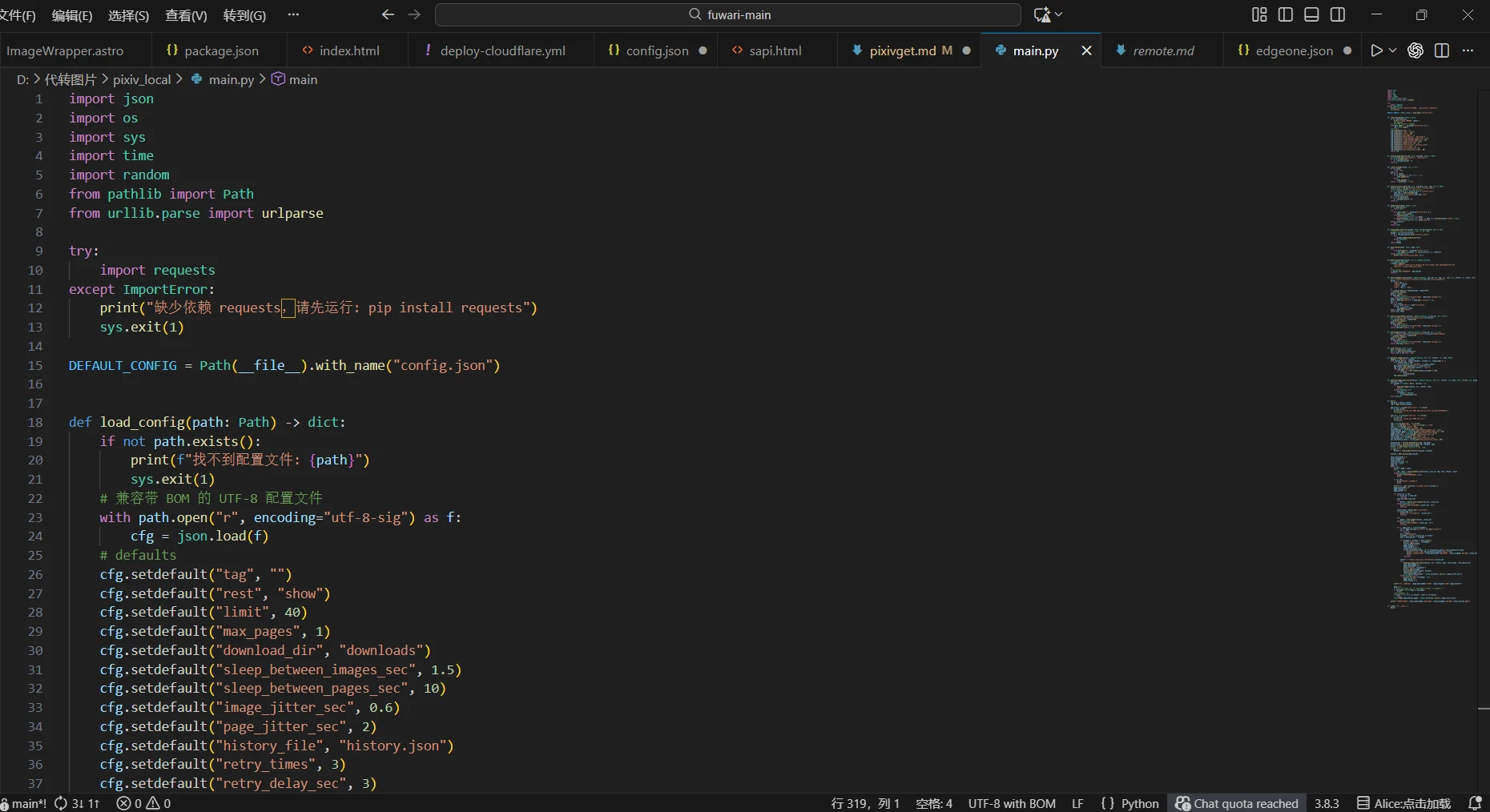
Task: Open Copilot chat icon in the title bar
Action: coord(1043,14)
